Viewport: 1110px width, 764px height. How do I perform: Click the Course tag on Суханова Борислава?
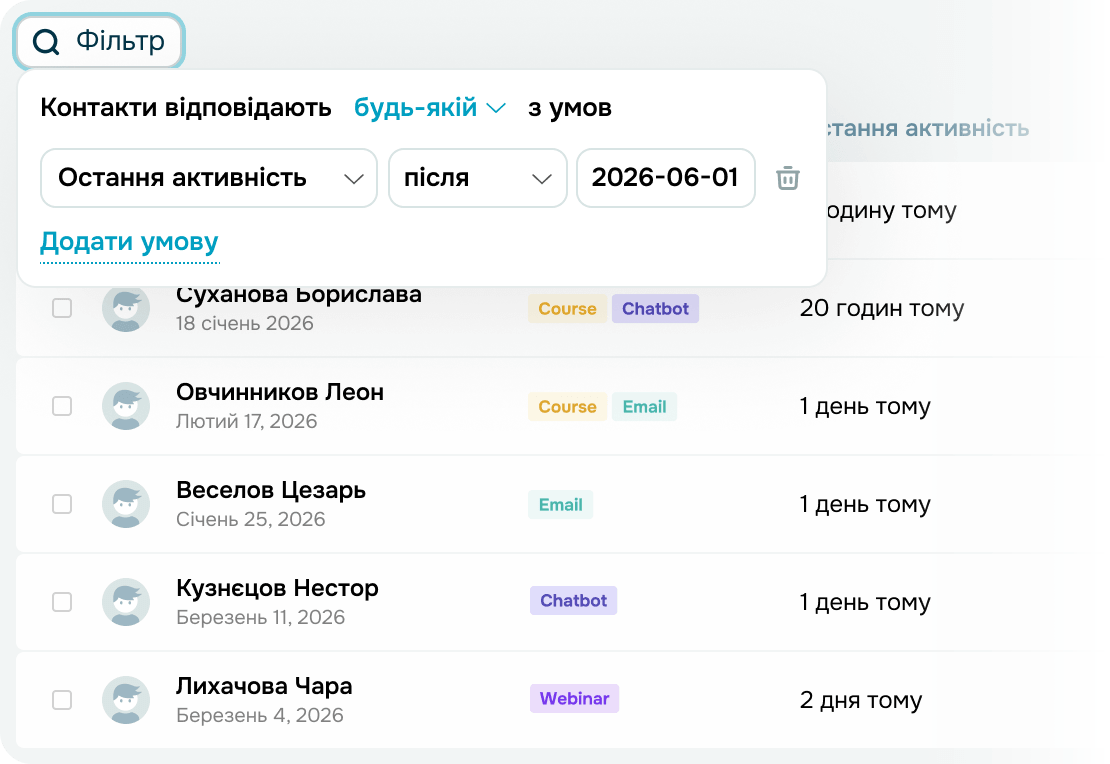[x=567, y=309]
